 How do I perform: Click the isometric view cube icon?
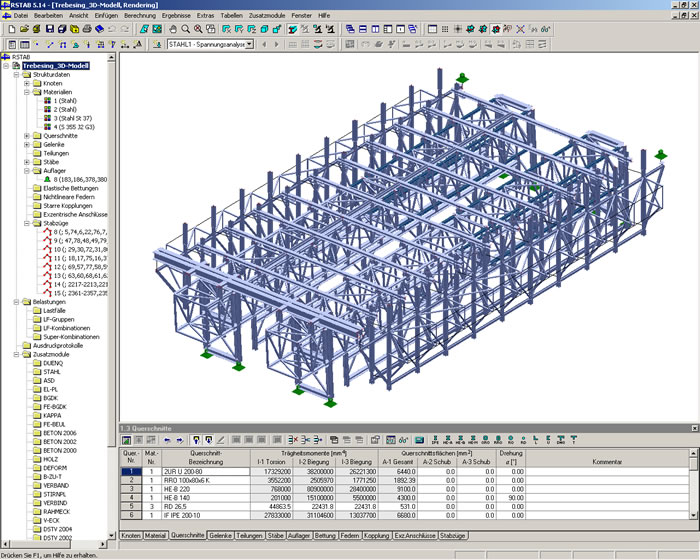click(264, 29)
